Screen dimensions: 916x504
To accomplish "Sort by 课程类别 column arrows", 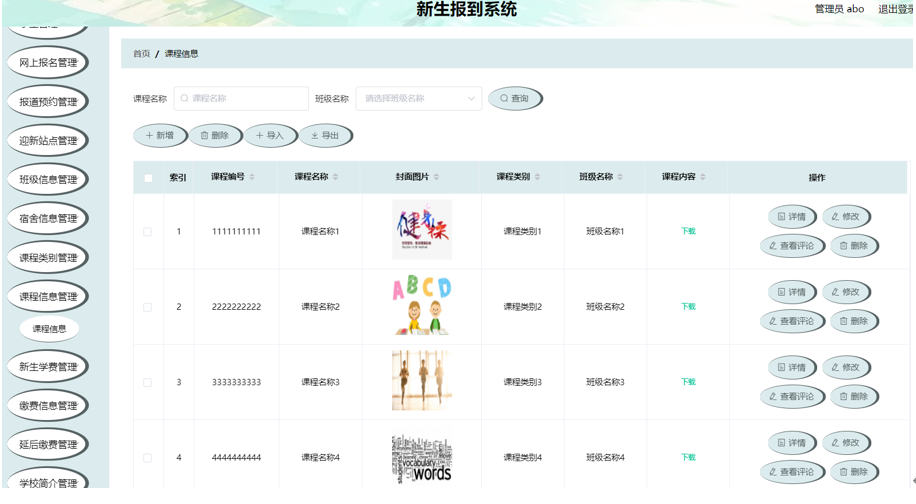I will [537, 177].
